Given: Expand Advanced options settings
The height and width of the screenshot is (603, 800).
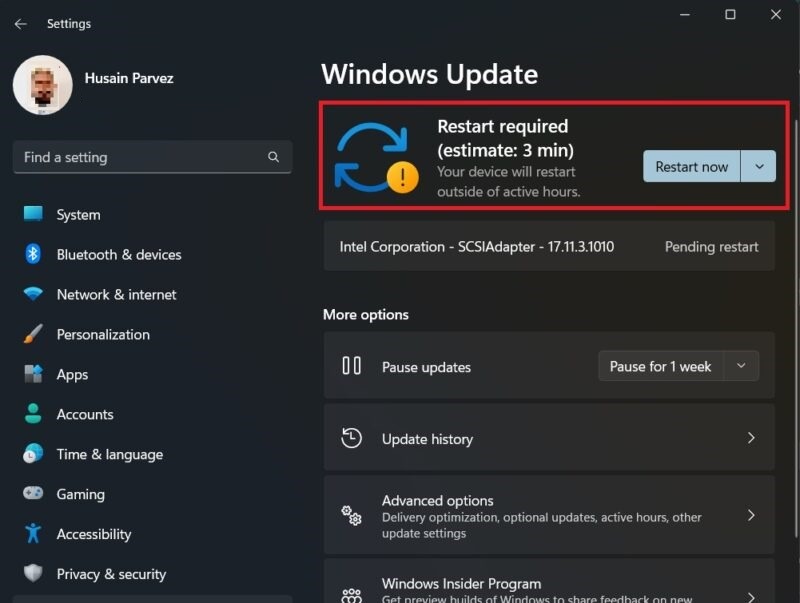Looking at the screenshot, I should click(550, 514).
